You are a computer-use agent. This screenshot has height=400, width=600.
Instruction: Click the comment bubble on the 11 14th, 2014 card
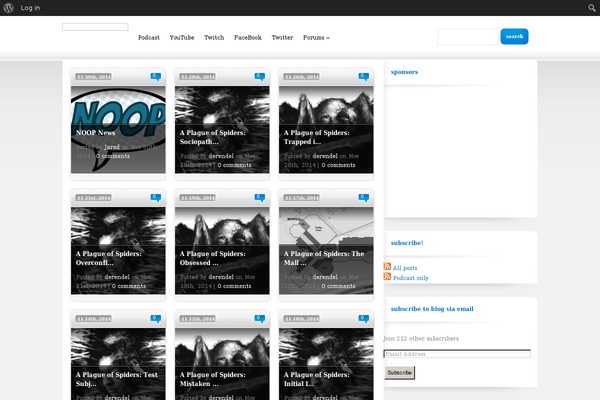point(156,319)
